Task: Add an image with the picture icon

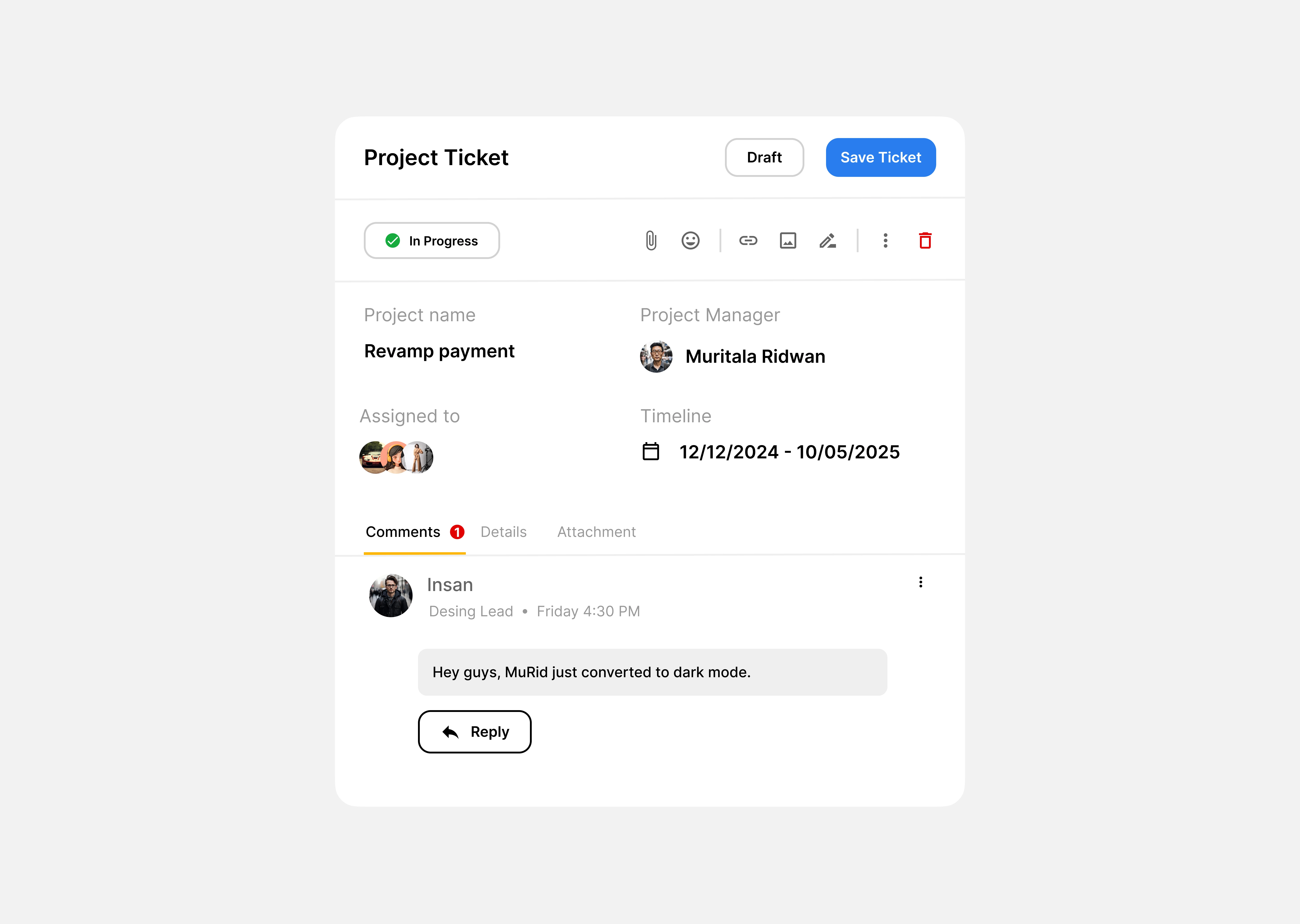Action: pyautogui.click(x=788, y=241)
